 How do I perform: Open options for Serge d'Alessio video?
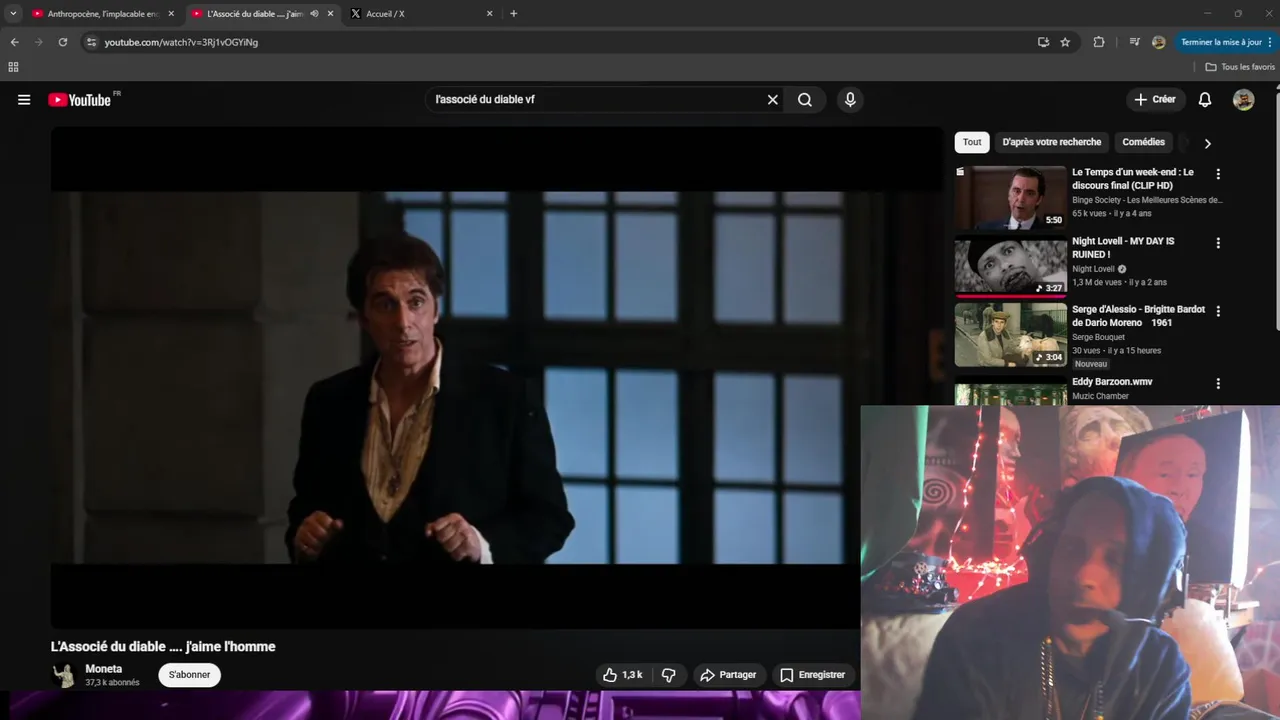coord(1218,312)
